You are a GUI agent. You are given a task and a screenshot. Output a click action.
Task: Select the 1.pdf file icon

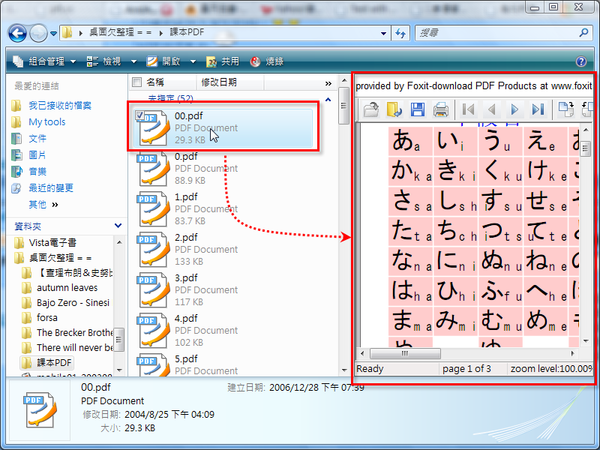point(153,209)
